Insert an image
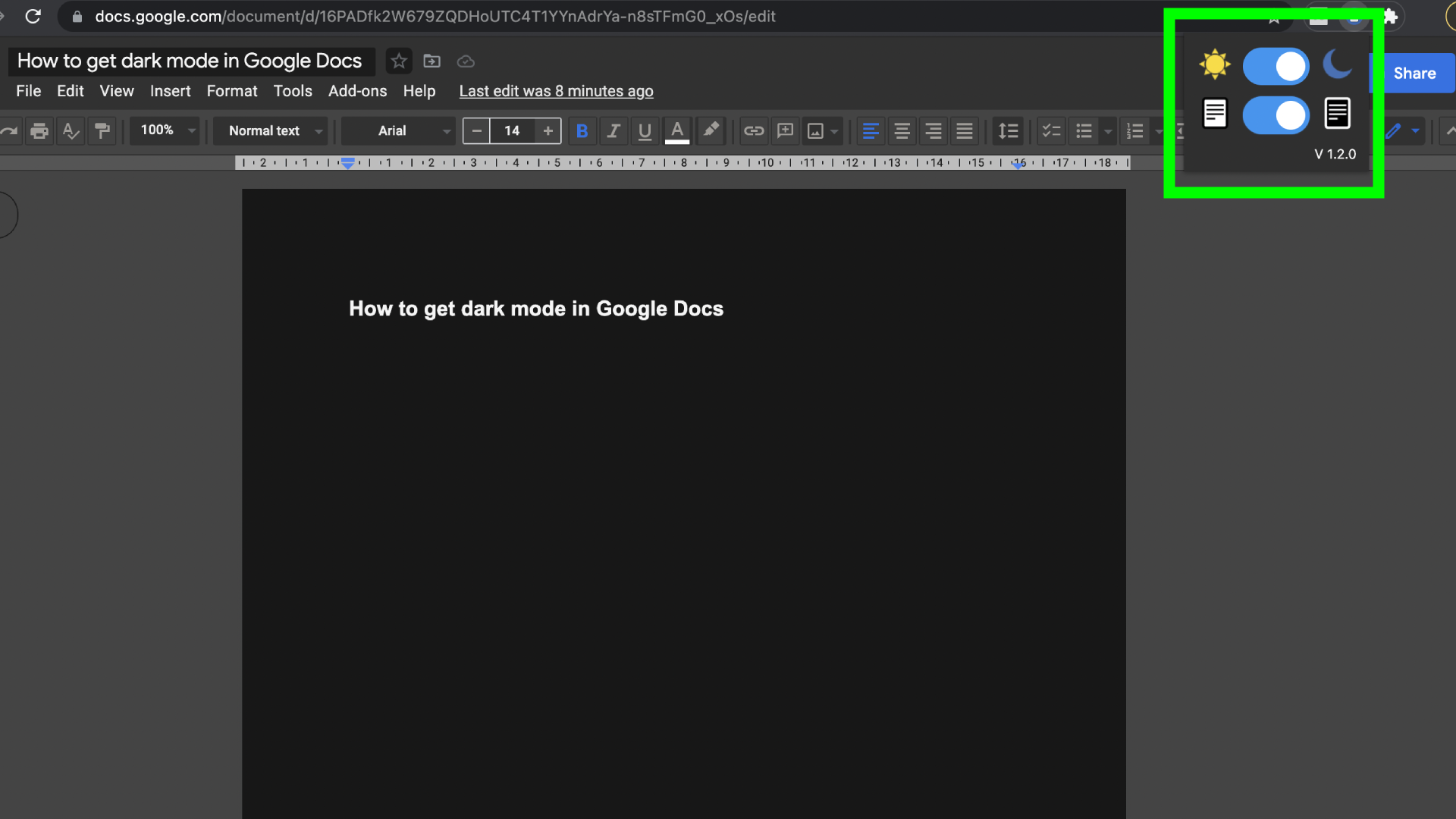This screenshot has height=819, width=1456. pyautogui.click(x=817, y=130)
